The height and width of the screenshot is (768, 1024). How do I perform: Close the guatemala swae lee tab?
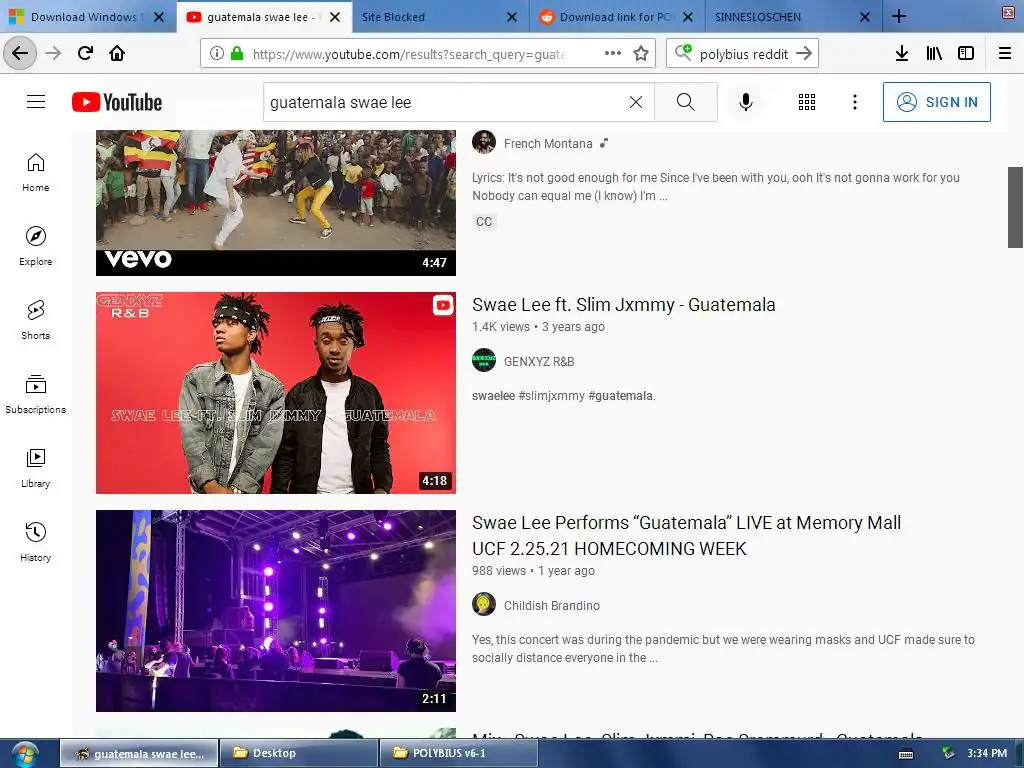click(335, 17)
